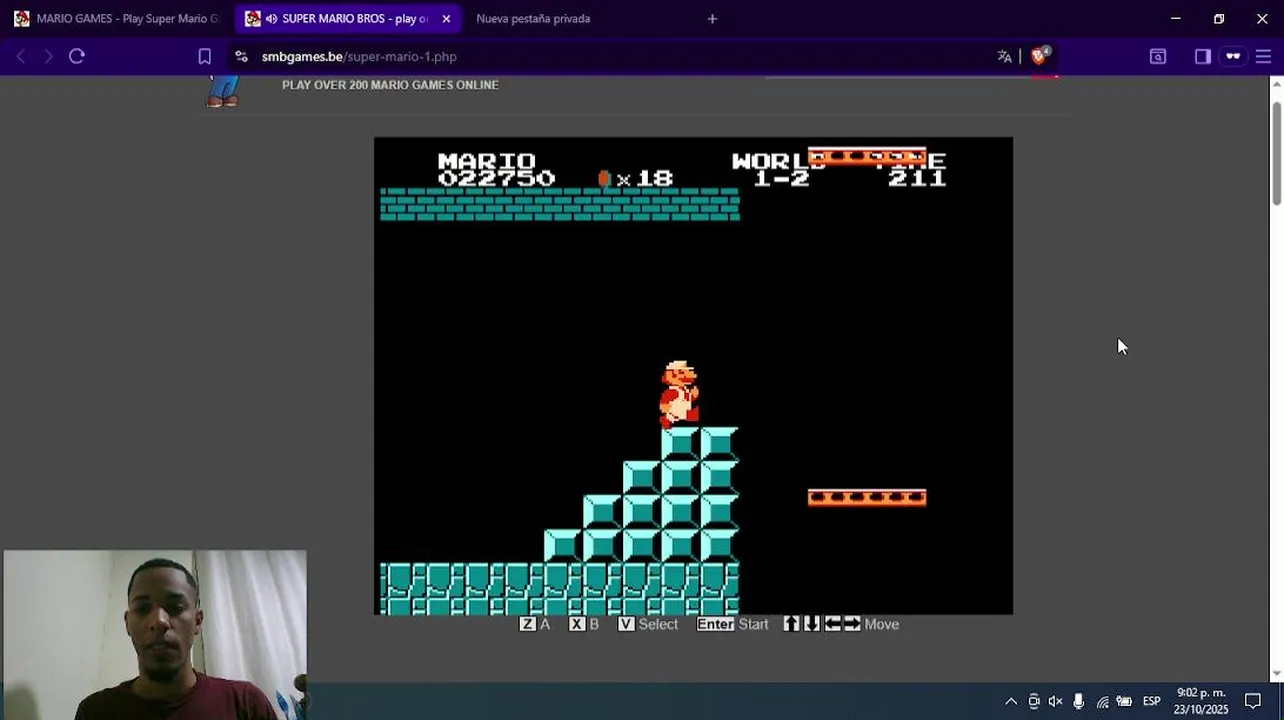
Task: Click the down arrow Move key
Action: (811, 624)
